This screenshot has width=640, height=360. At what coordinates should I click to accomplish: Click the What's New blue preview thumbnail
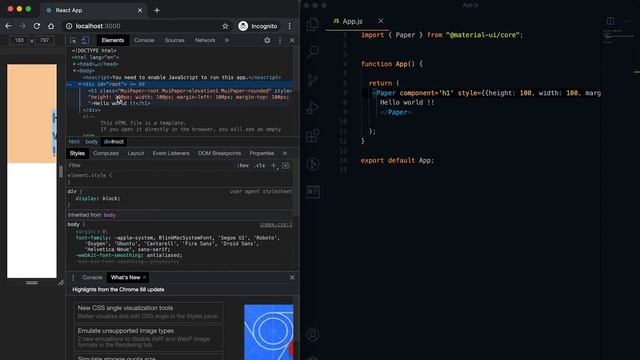[x=269, y=332]
